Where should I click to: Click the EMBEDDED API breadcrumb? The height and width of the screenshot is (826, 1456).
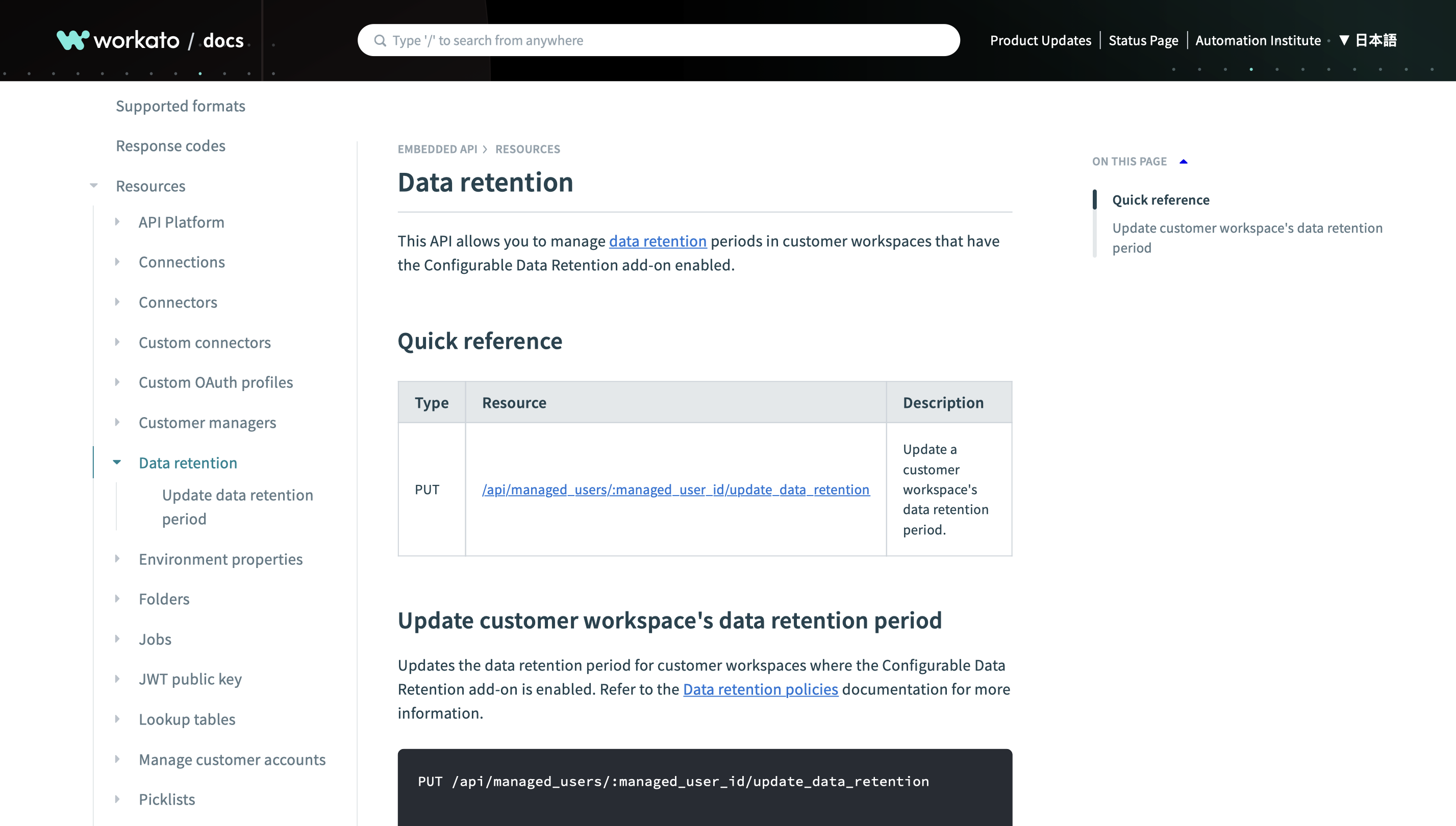[437, 149]
